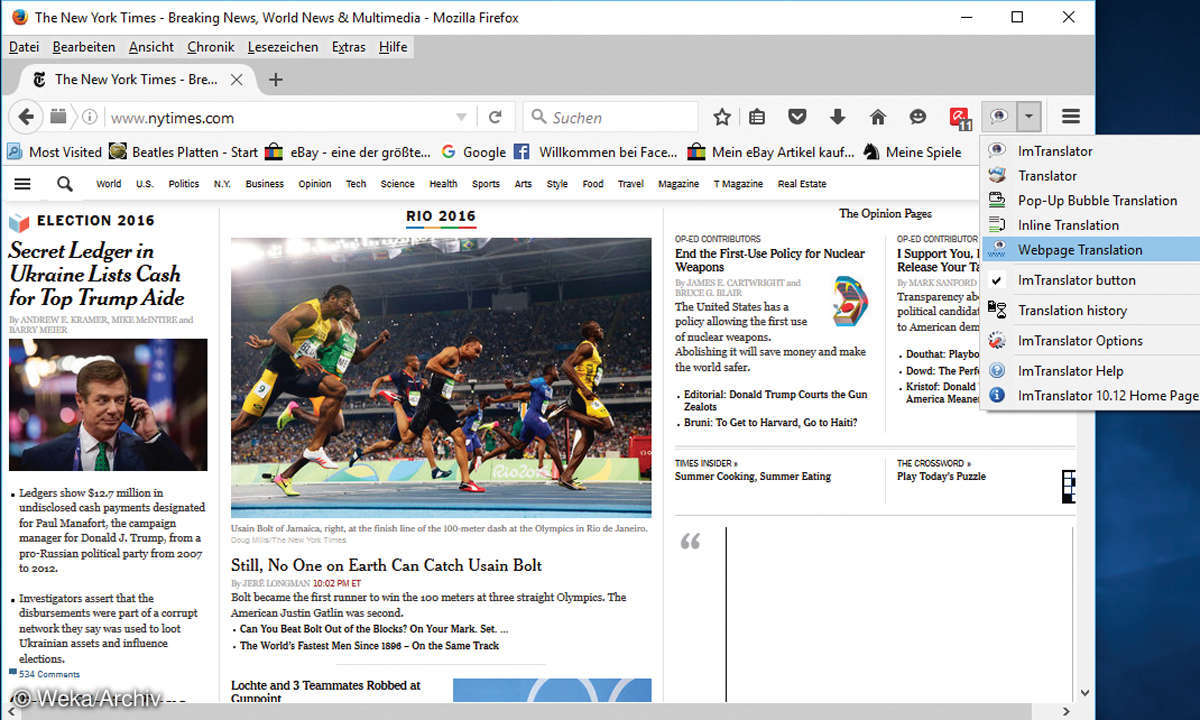Viewport: 1200px width, 720px height.
Task: Click the ImTranslator toolbar button
Action: tap(998, 117)
